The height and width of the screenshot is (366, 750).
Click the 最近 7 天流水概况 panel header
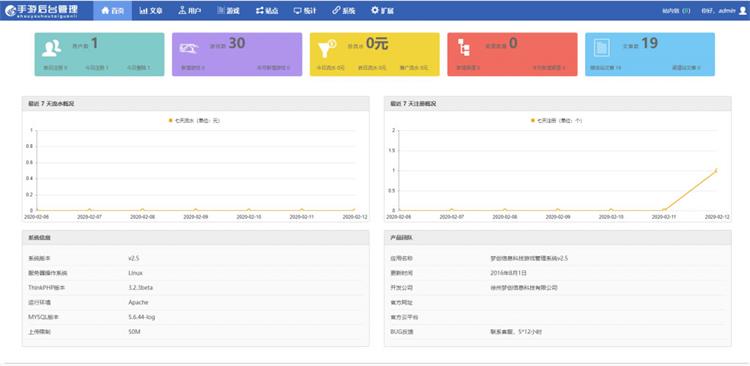click(x=195, y=103)
